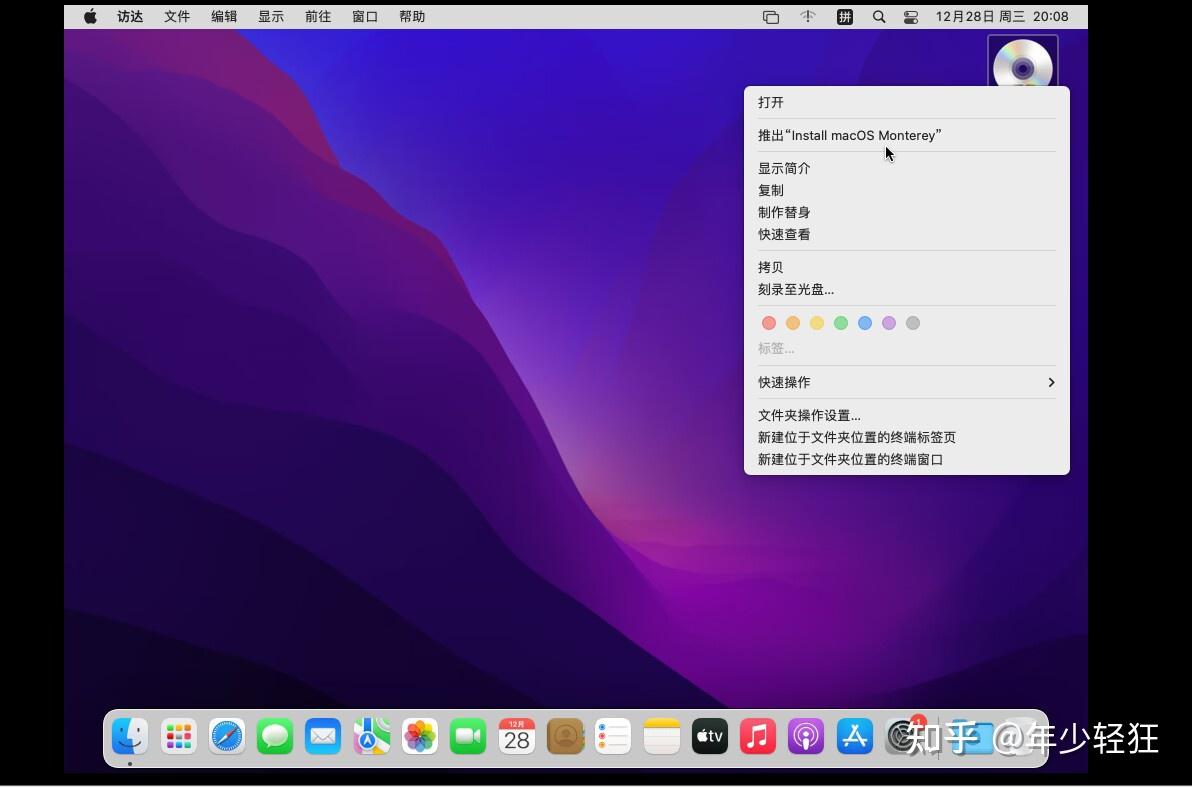Viewport: 1192px width, 787px height.
Task: Launch the Maps app from the Dock
Action: 371,736
